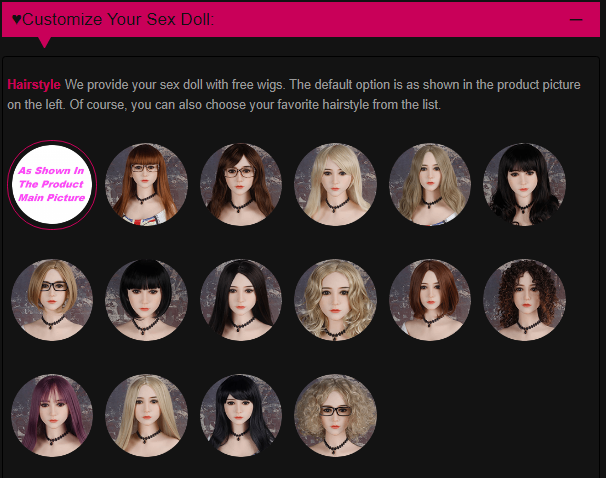This screenshot has height=478, width=606.
Task: Pick the long platinum blonde side-swept wig
Action: [335, 185]
